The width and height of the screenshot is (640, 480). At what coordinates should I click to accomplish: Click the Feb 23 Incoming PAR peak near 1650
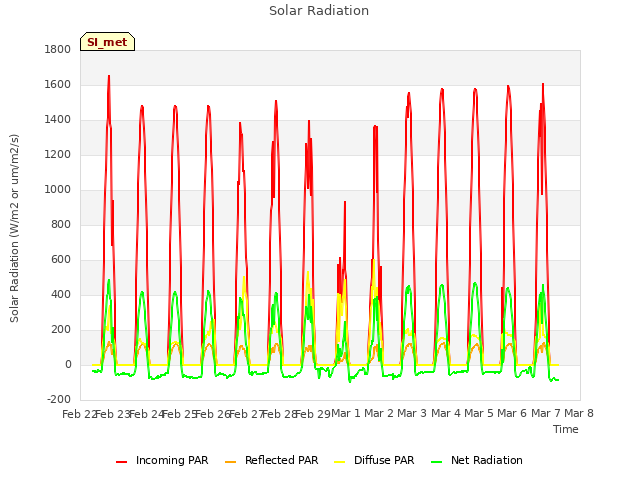pyautogui.click(x=109, y=76)
